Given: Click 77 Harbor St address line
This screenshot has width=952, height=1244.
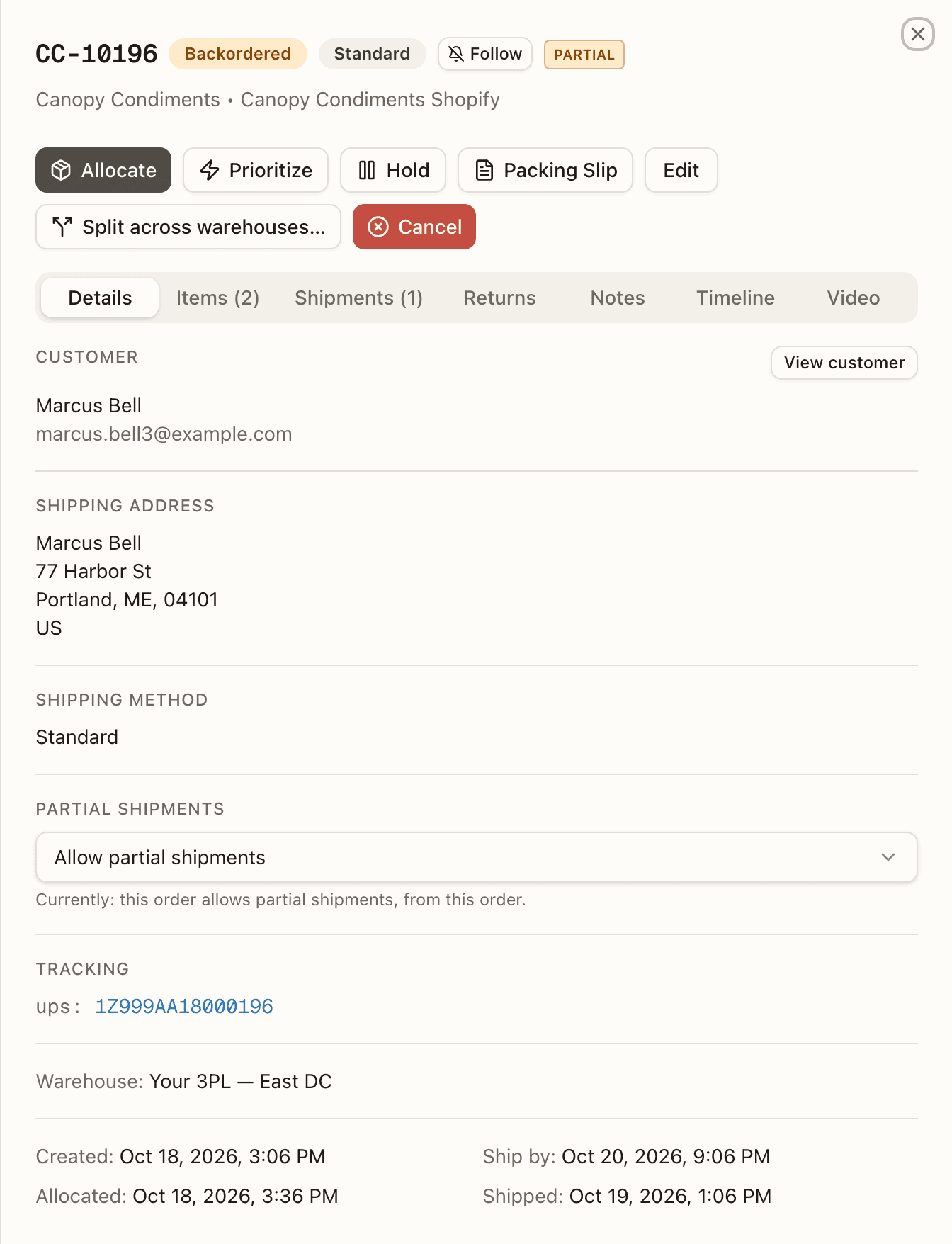Looking at the screenshot, I should [x=93, y=571].
